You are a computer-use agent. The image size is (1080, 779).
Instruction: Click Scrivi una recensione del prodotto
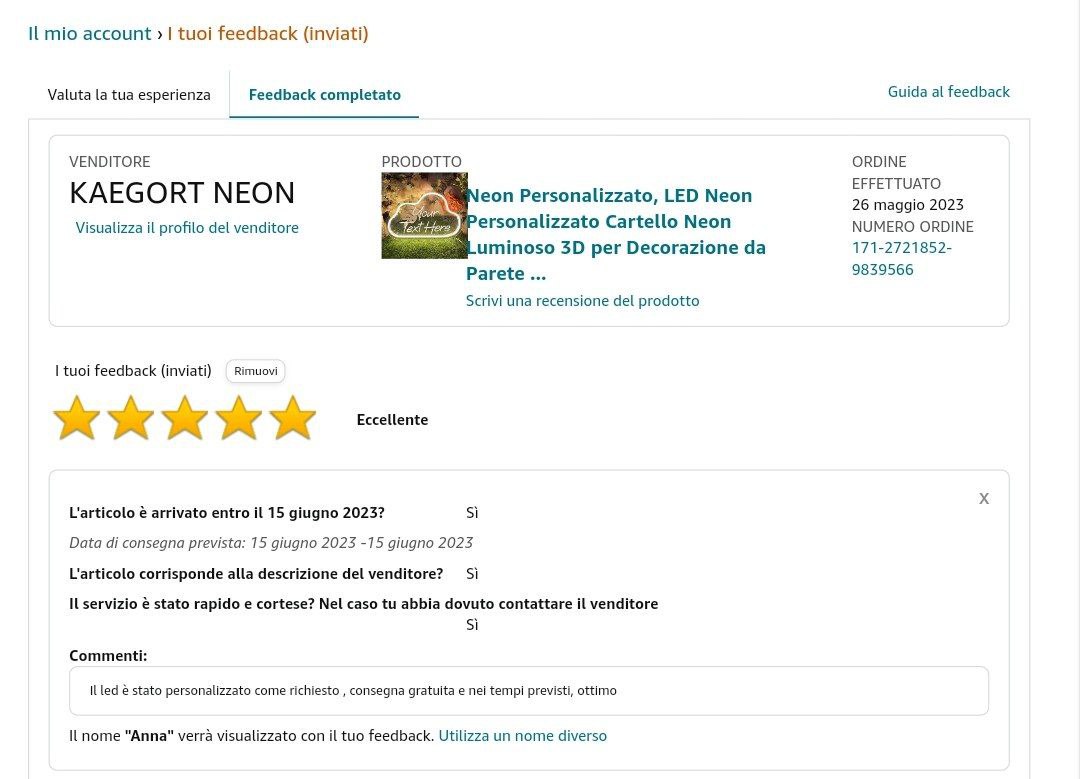point(582,301)
